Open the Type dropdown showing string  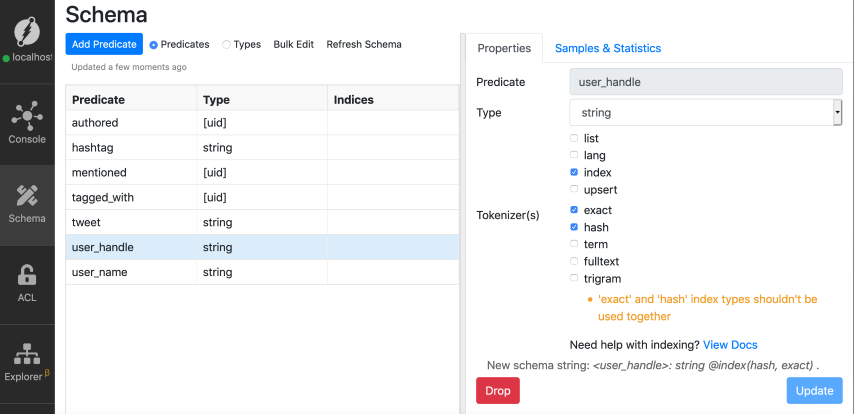click(x=705, y=113)
